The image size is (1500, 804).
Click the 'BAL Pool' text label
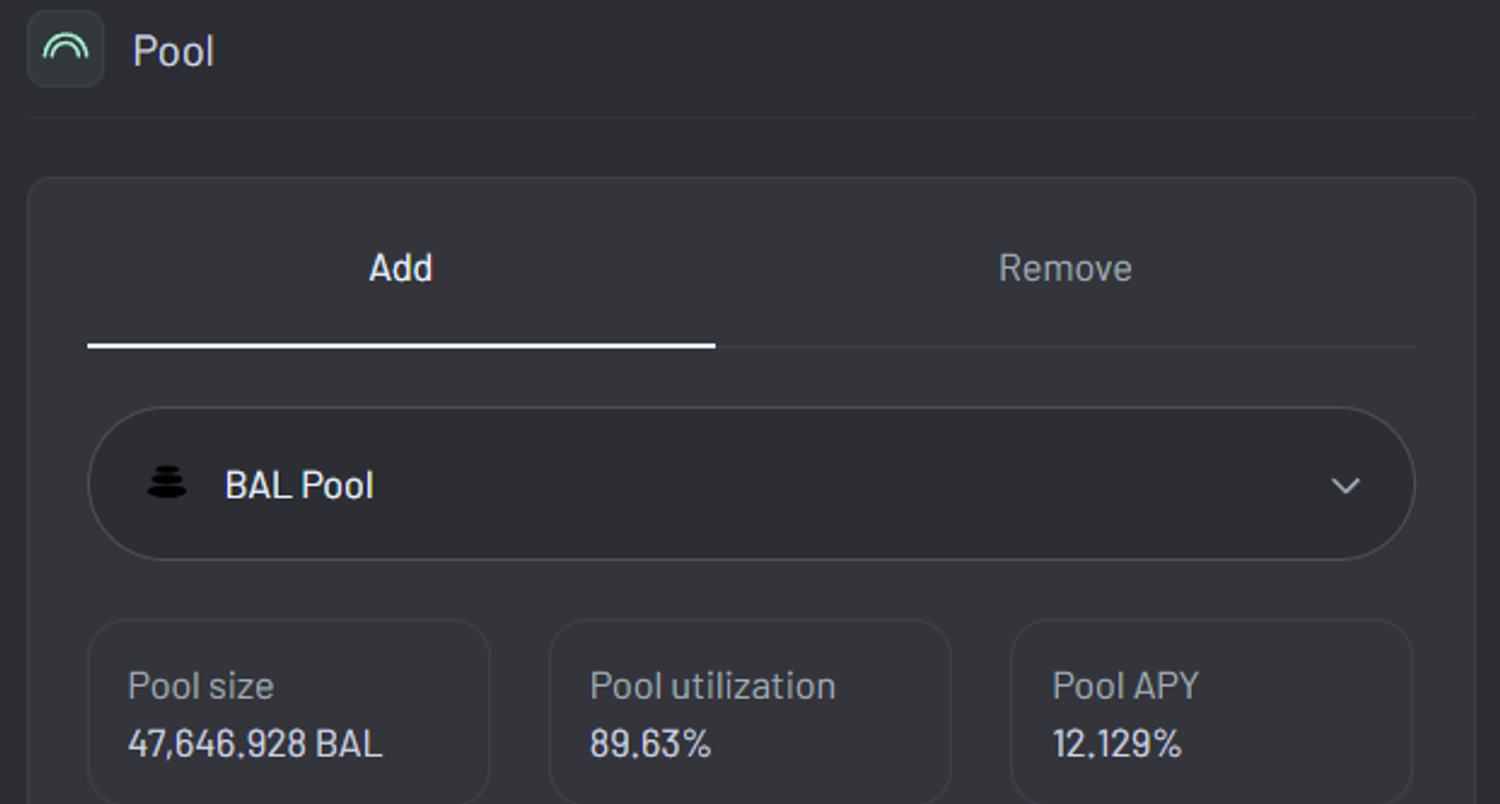[299, 485]
